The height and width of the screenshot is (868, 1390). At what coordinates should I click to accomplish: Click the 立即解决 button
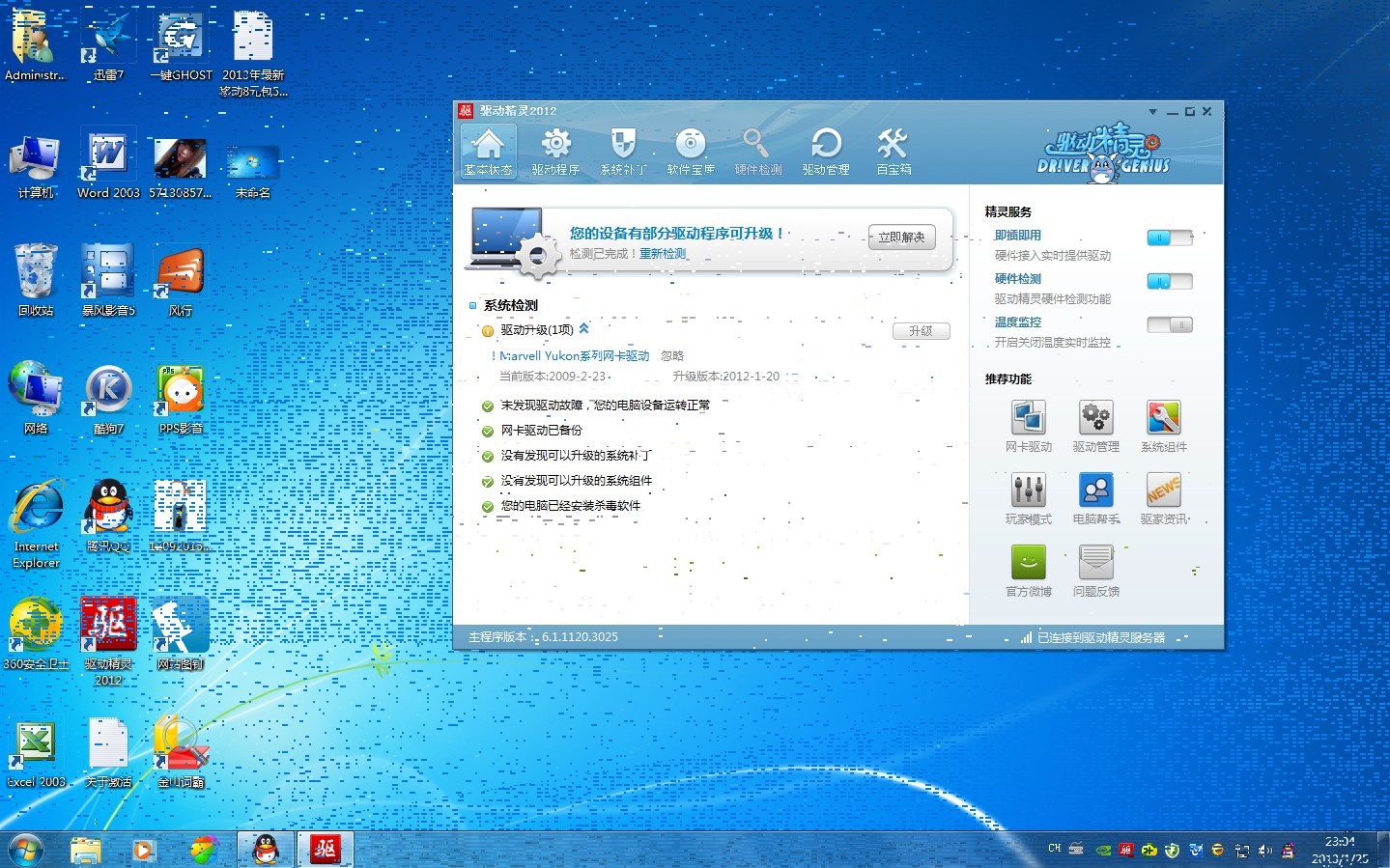pyautogui.click(x=901, y=238)
